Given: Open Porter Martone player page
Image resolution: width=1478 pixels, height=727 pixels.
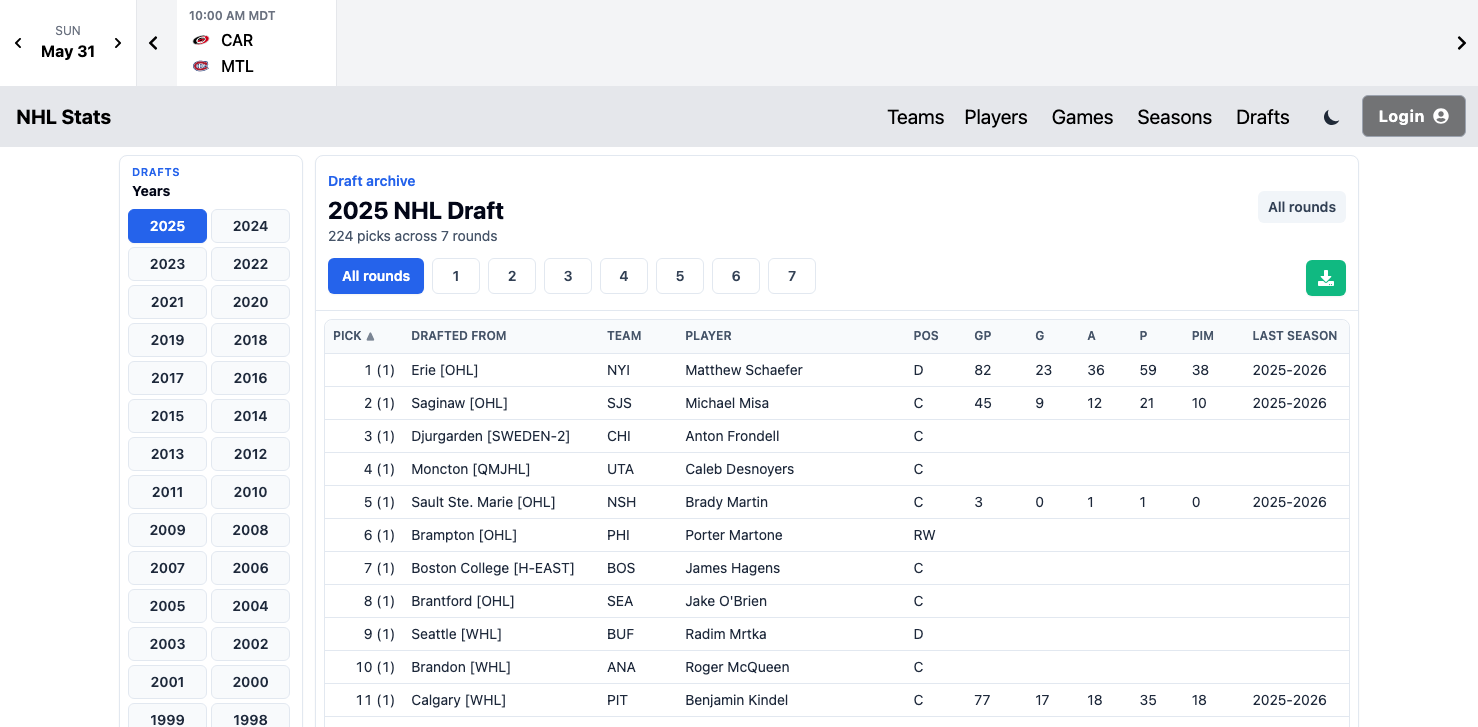Looking at the screenshot, I should 734,535.
